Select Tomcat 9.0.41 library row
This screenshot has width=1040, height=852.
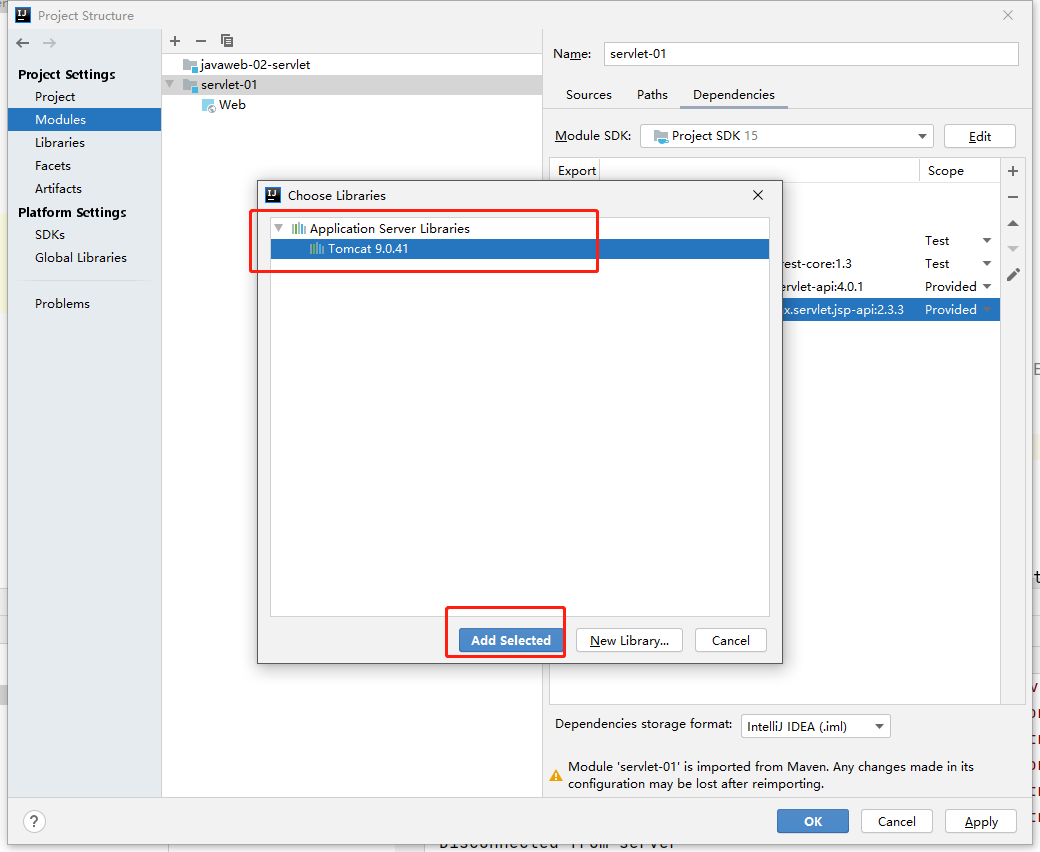point(519,249)
